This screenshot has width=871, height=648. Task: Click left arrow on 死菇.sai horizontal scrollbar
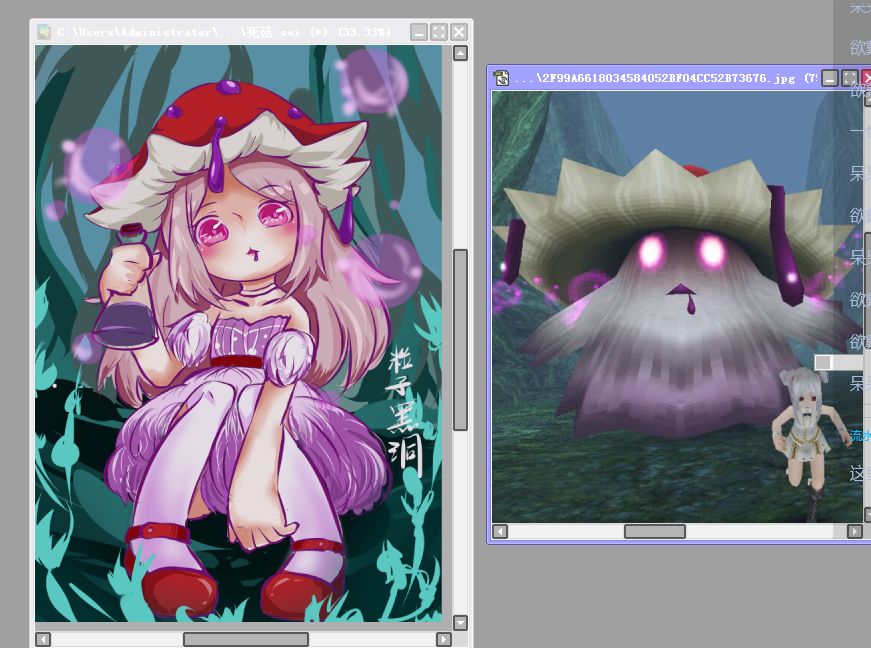pyautogui.click(x=43, y=639)
